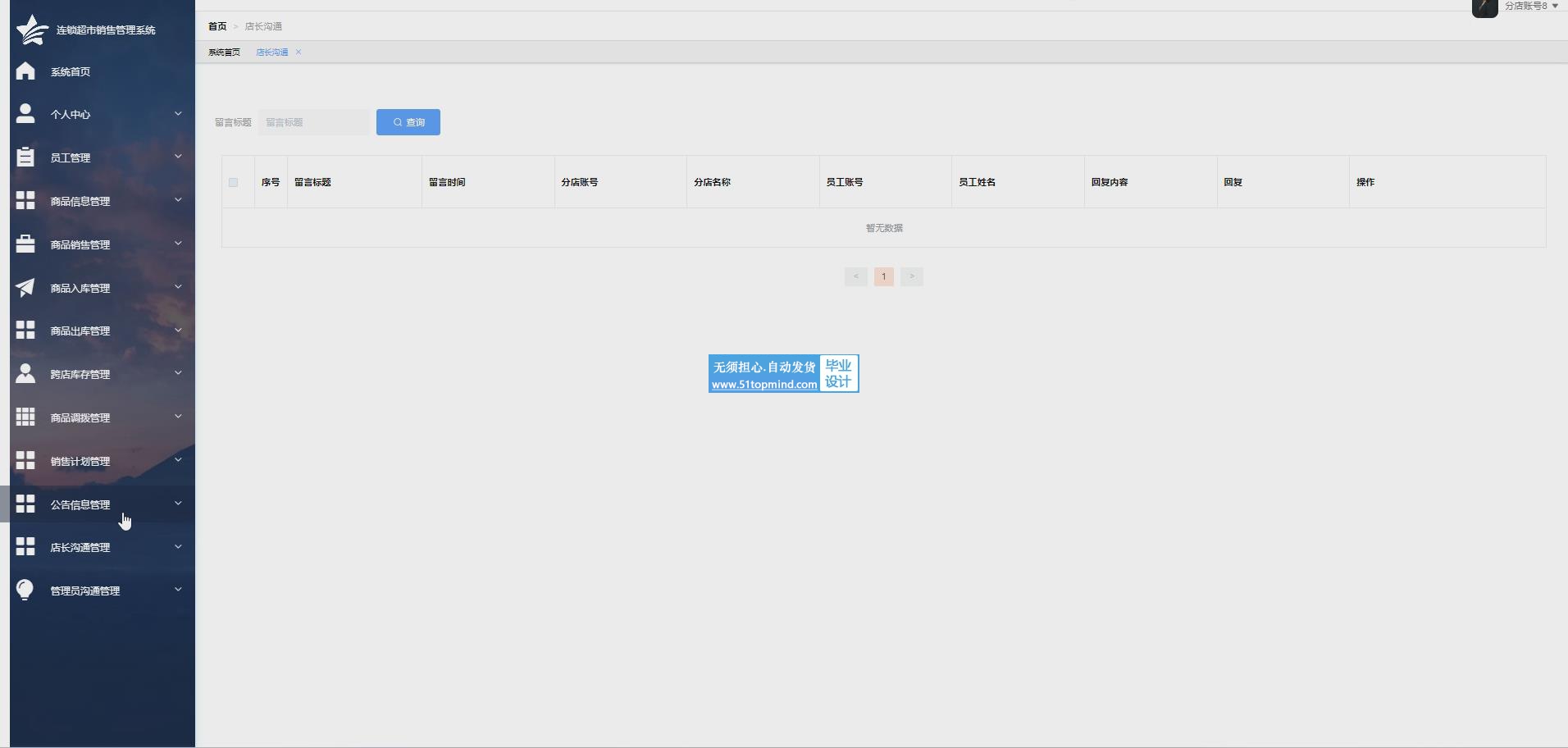Click the 店长沟通 breadcrumb item
The width and height of the screenshot is (1568, 748).
(263, 26)
